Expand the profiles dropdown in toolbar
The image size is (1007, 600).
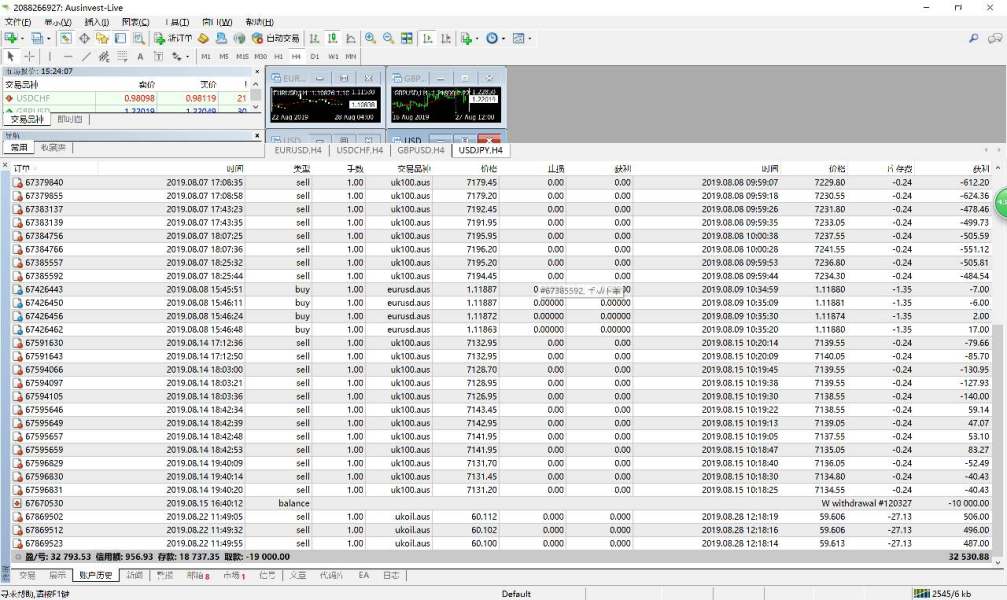tap(48, 39)
